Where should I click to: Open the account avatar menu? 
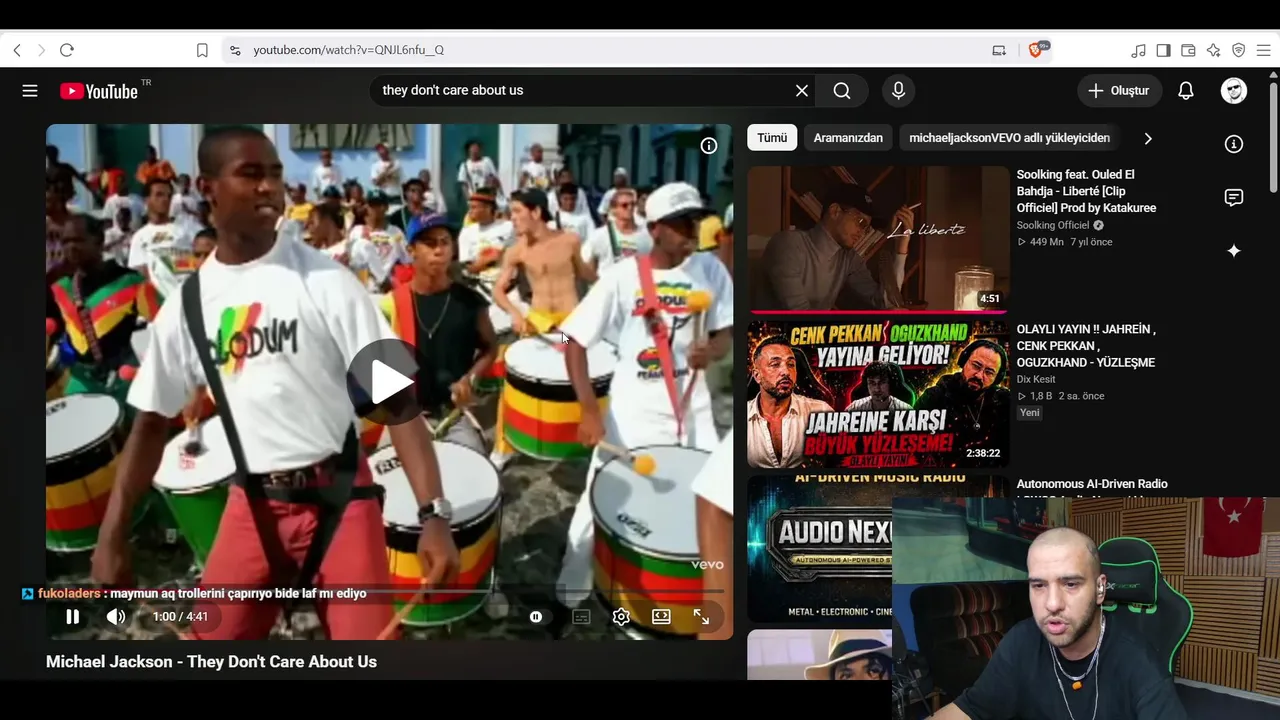1234,91
